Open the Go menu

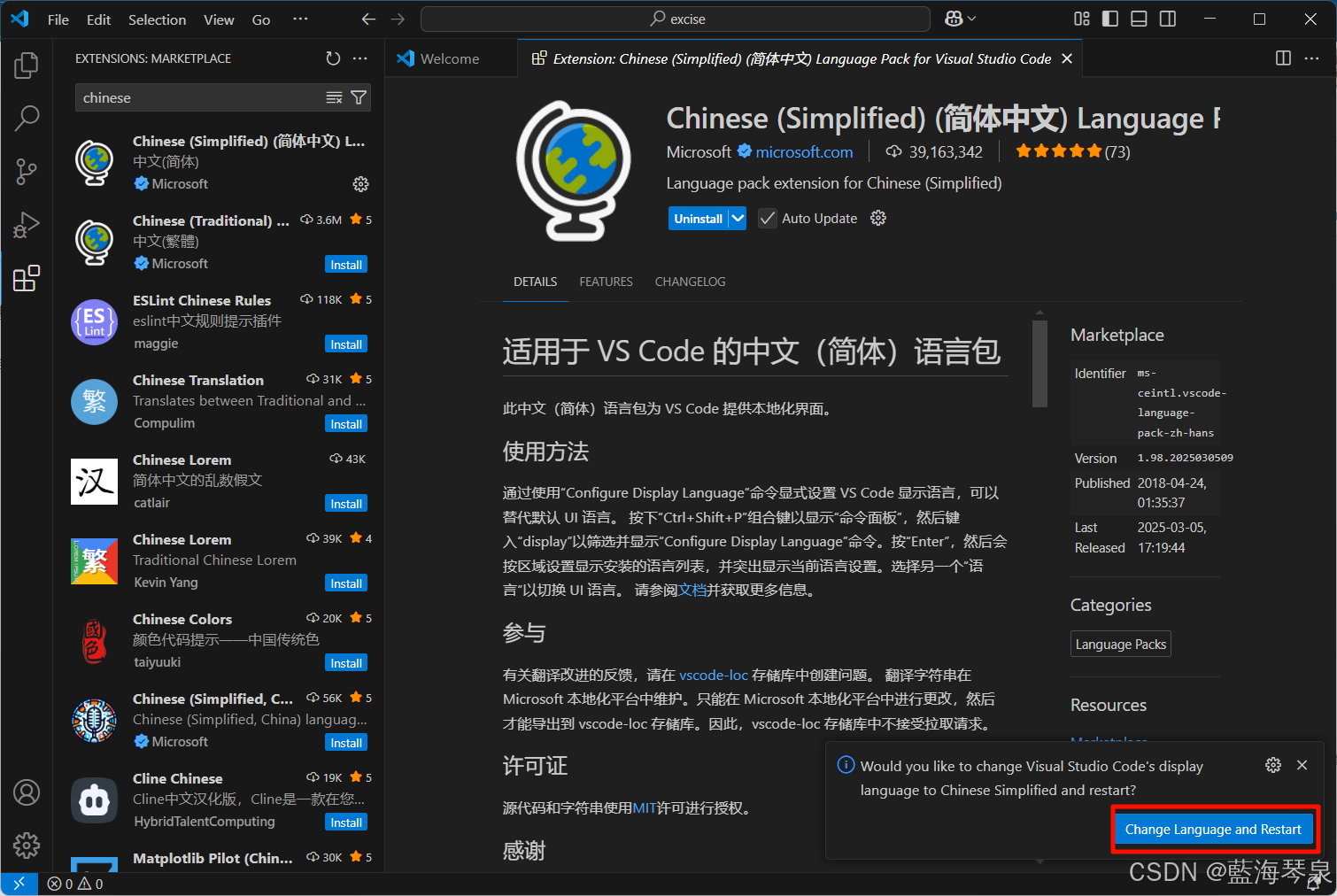tap(261, 19)
